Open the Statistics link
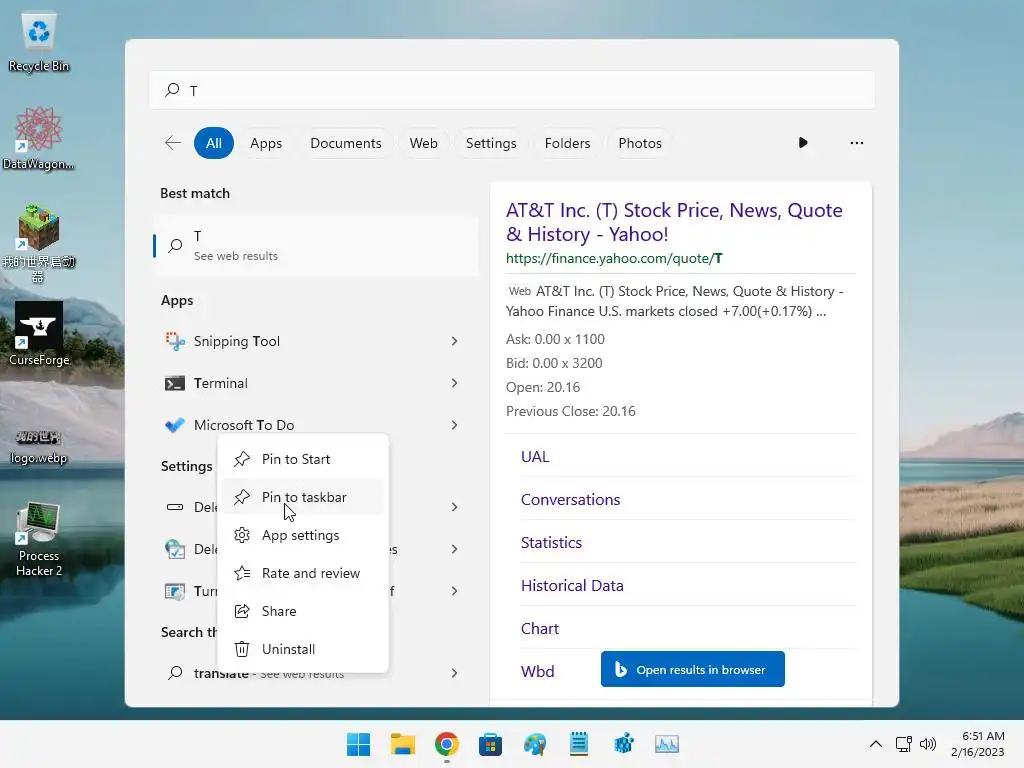The image size is (1024, 768). [551, 543]
